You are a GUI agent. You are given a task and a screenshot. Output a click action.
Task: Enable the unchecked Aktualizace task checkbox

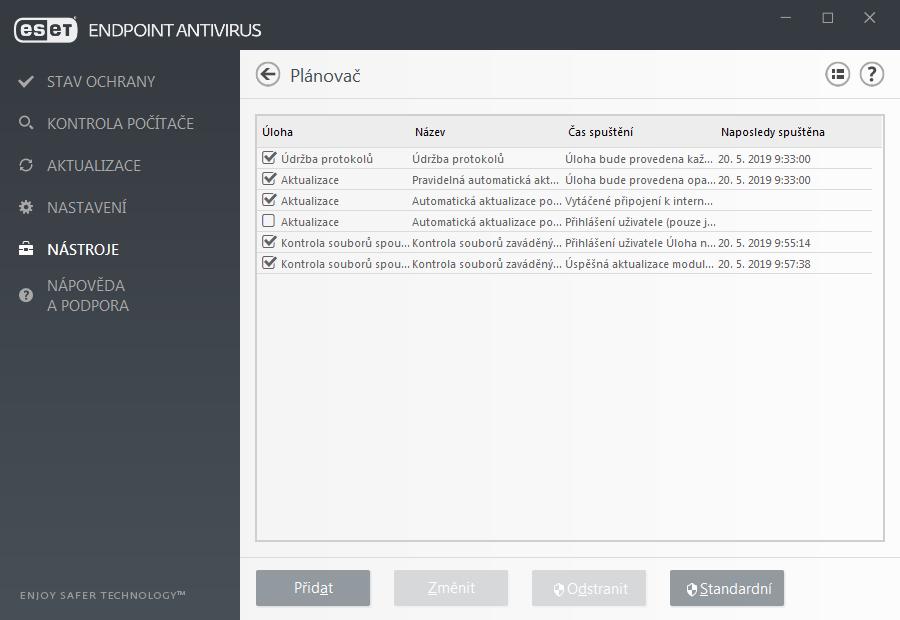268,220
